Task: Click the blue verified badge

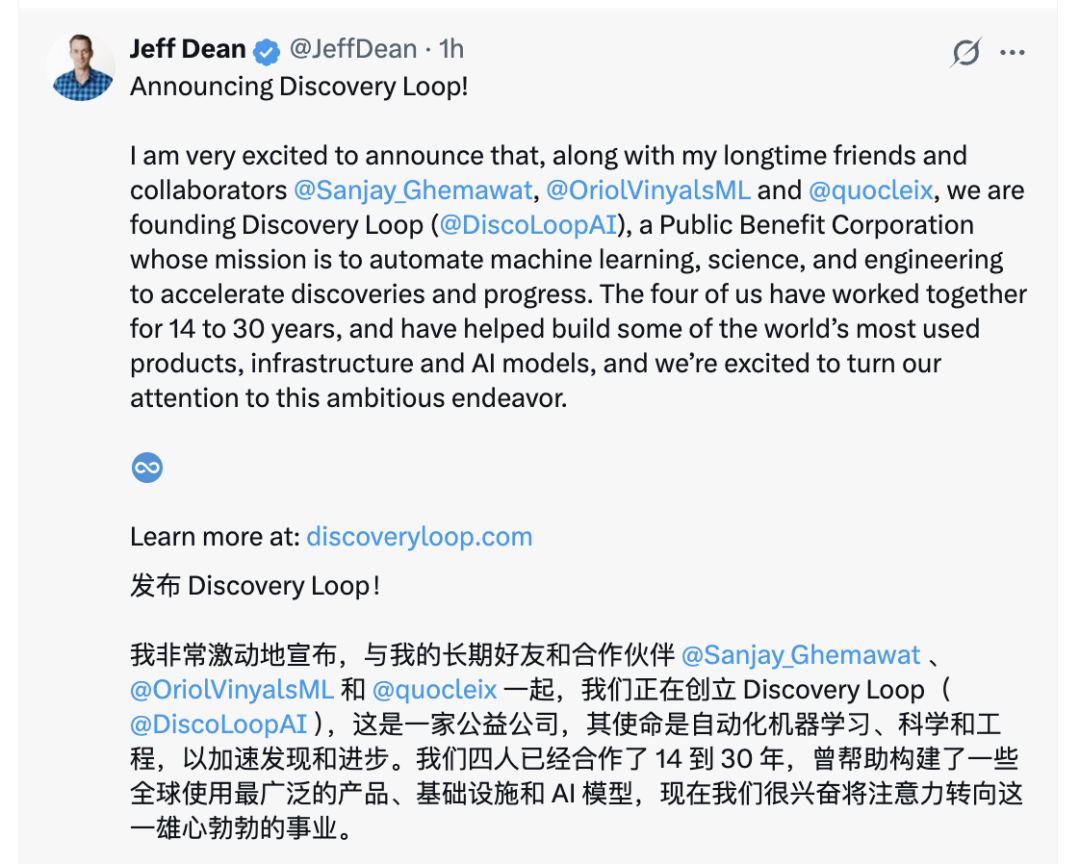Action: click(267, 52)
